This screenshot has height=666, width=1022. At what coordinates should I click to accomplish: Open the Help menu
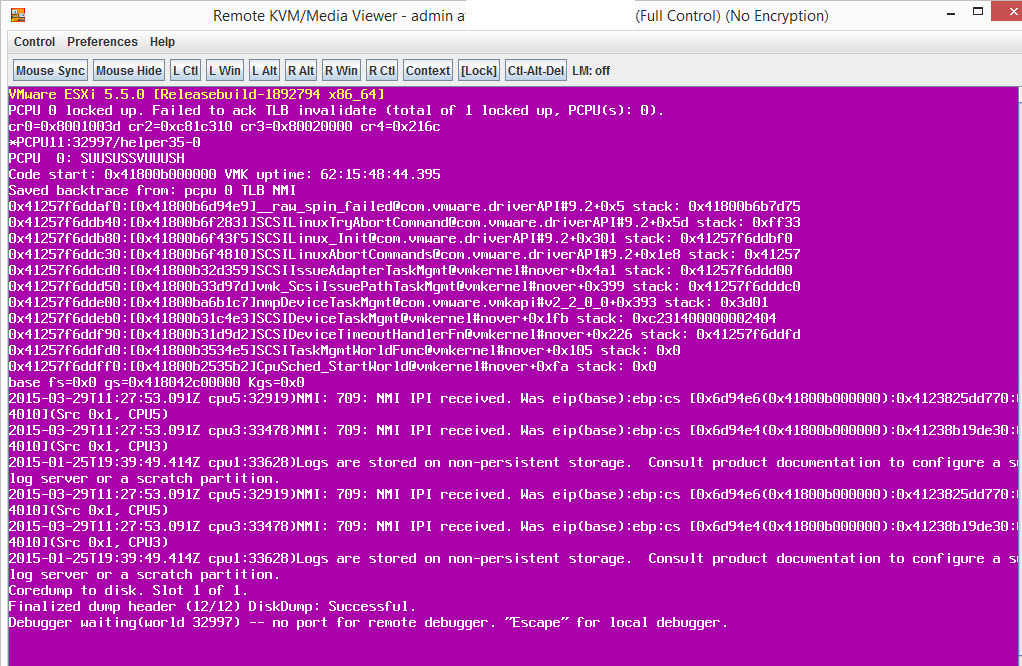click(162, 42)
